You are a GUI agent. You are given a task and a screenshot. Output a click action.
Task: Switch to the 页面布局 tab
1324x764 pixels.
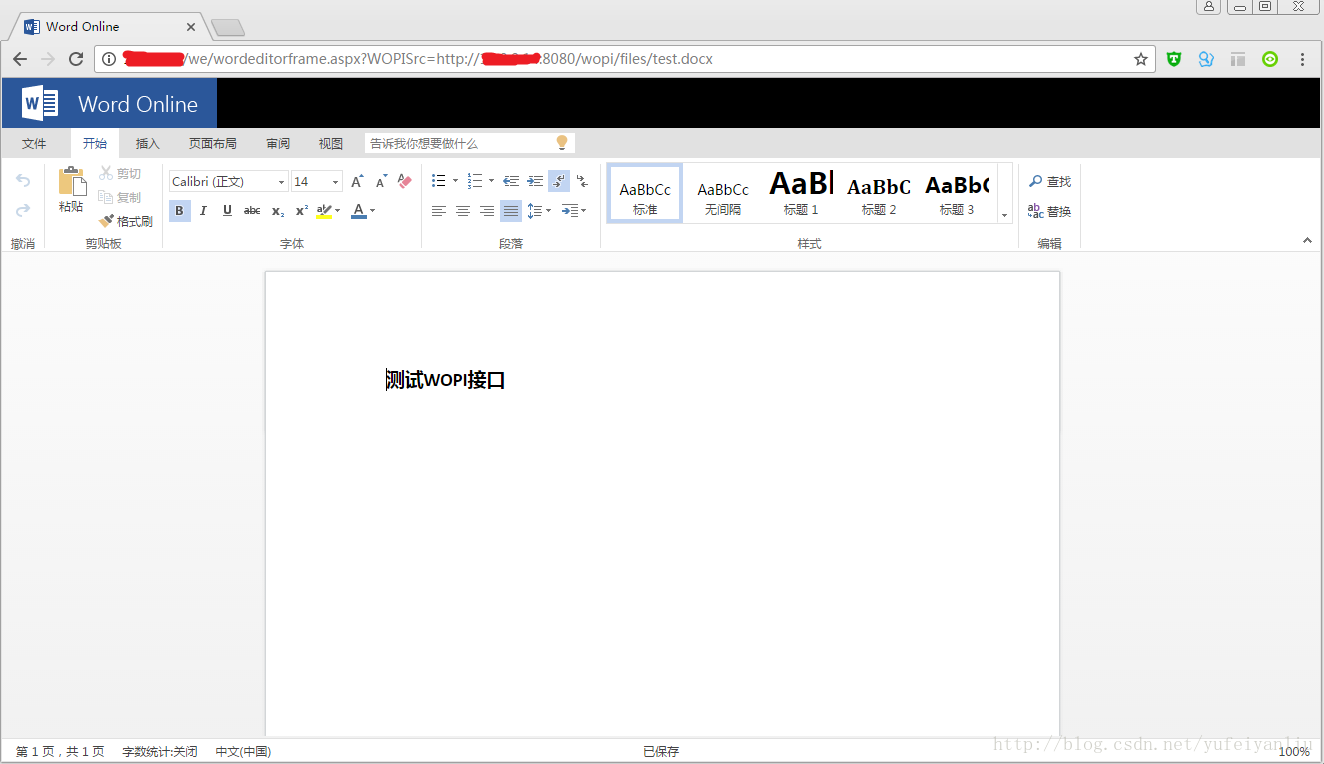(213, 144)
